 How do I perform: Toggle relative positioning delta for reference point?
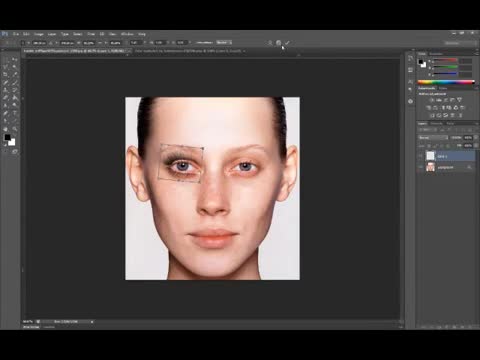pyautogui.click(x=51, y=43)
